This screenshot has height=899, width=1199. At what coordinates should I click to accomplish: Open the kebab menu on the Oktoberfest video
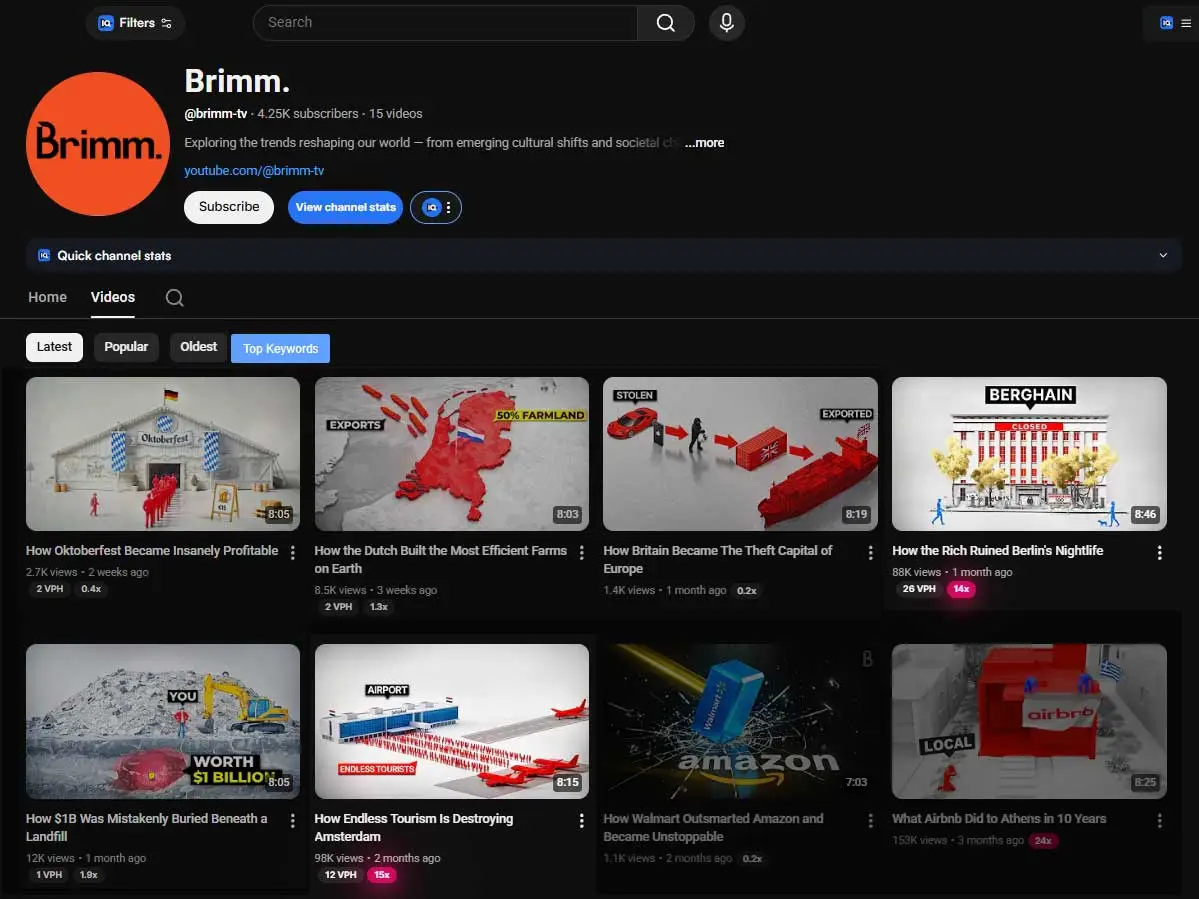(x=292, y=551)
